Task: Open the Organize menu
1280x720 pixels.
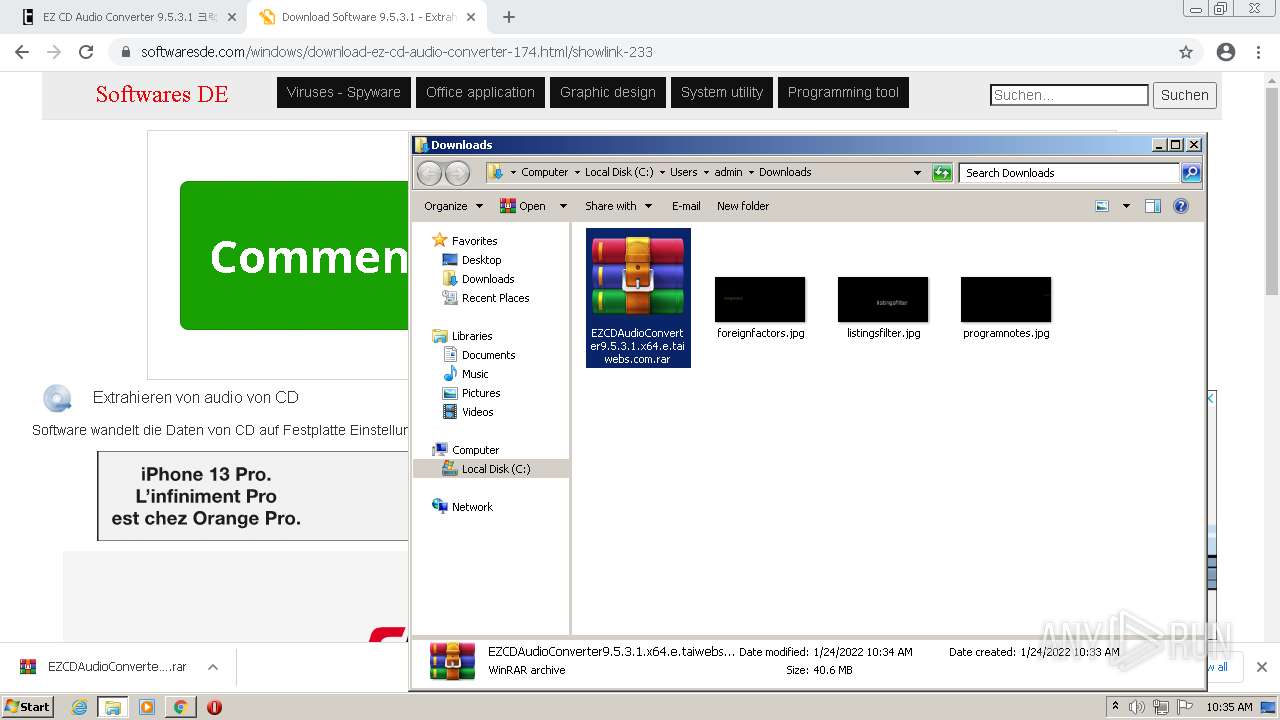Action: click(453, 206)
